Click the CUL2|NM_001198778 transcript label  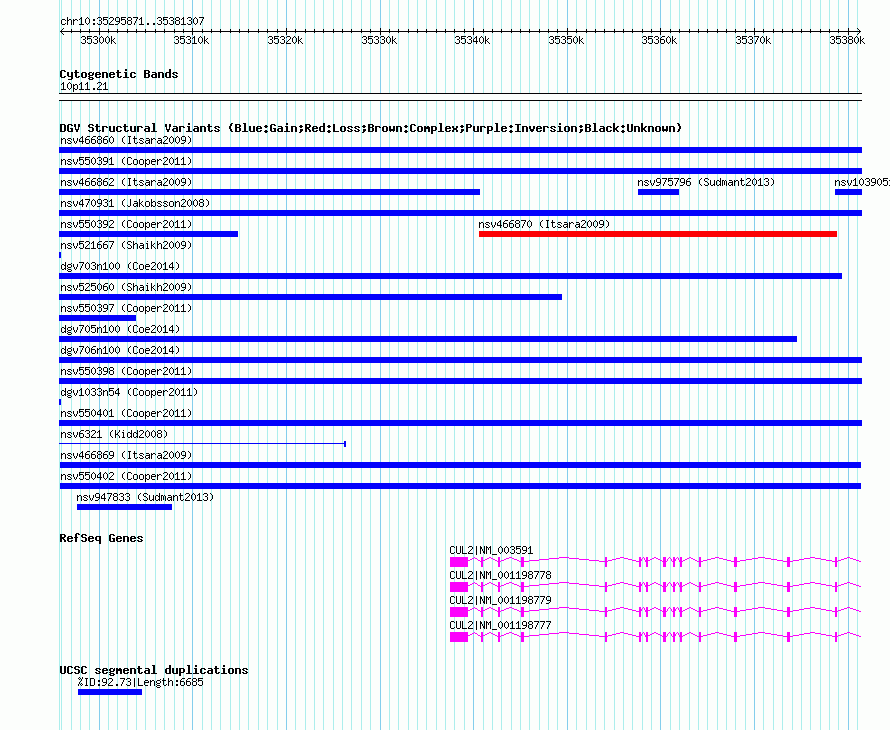[500, 575]
